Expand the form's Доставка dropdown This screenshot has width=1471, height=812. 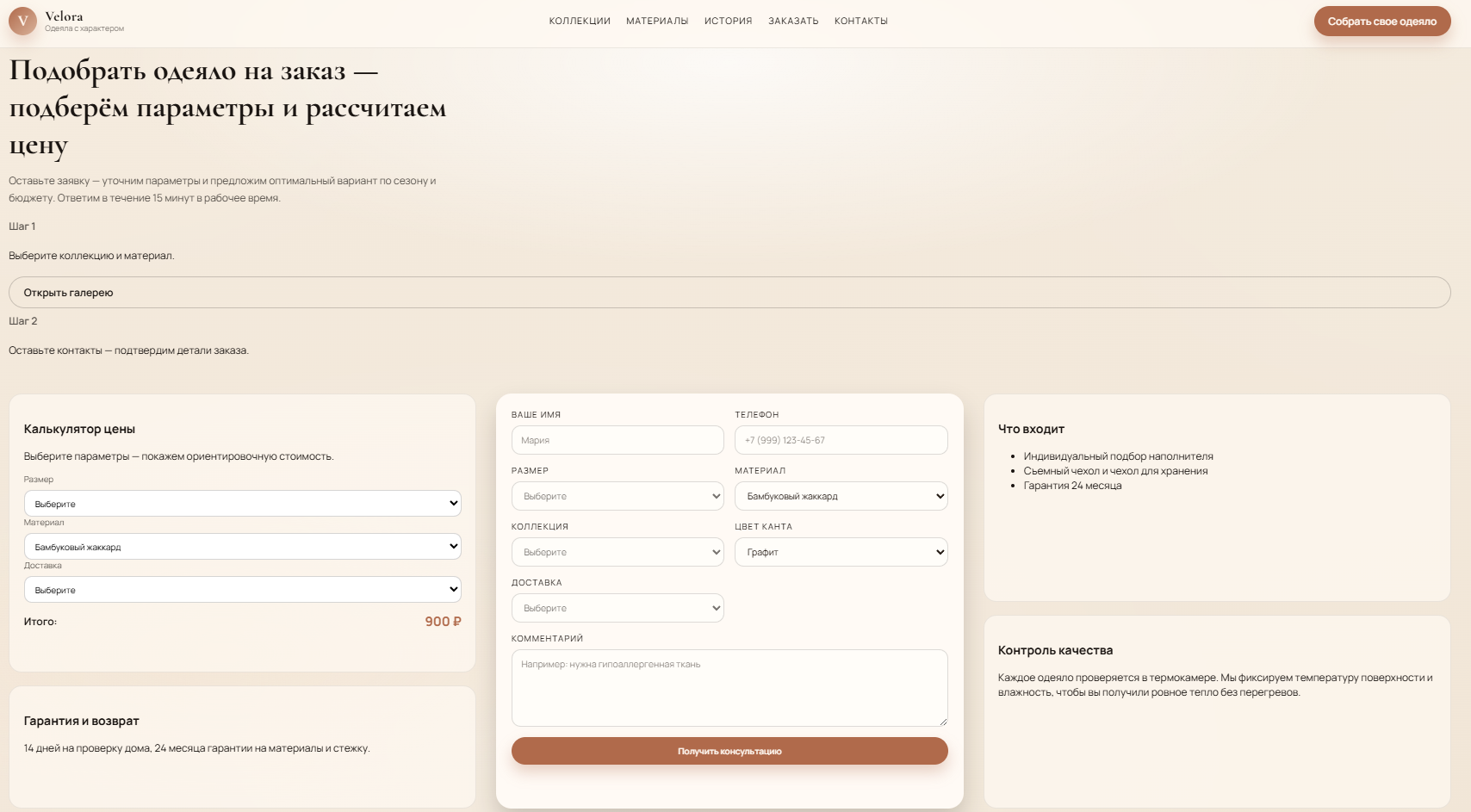618,608
